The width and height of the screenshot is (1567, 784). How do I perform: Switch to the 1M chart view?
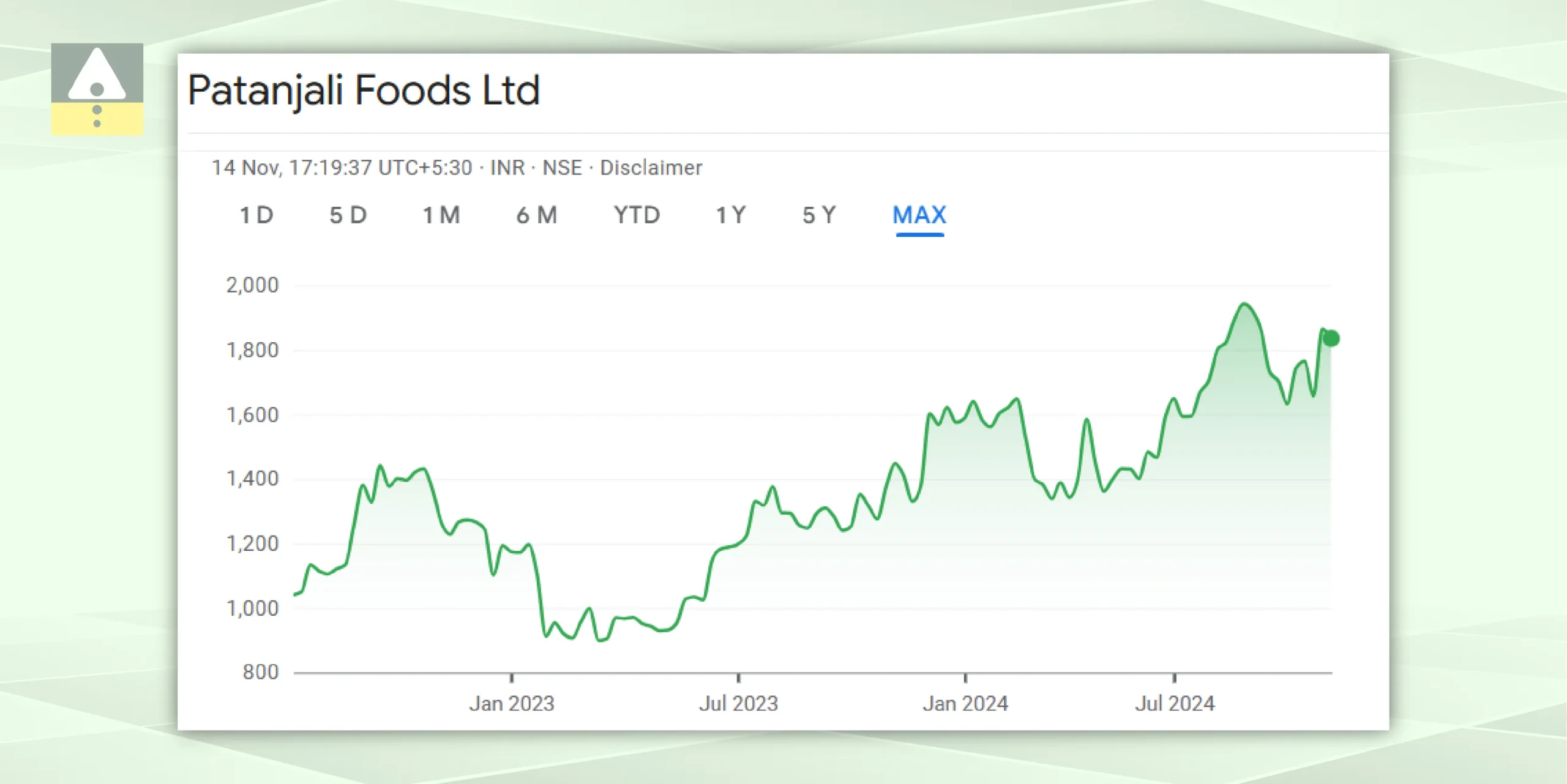tap(442, 215)
